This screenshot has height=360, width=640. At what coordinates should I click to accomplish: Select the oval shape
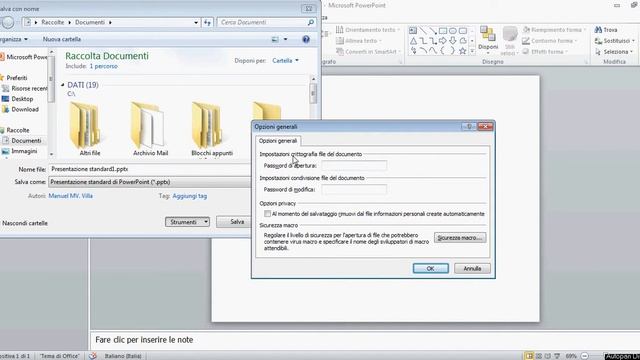click(x=453, y=31)
